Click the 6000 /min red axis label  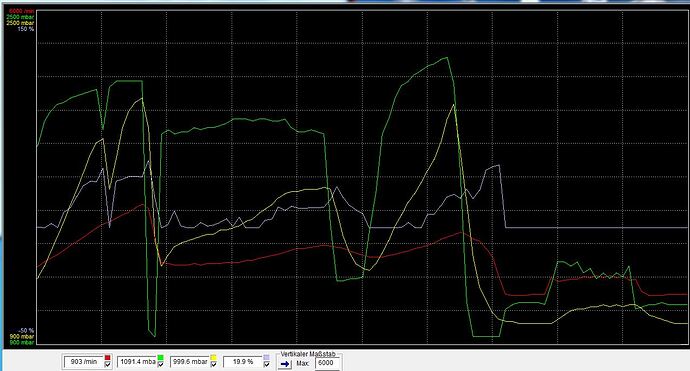pos(22,11)
